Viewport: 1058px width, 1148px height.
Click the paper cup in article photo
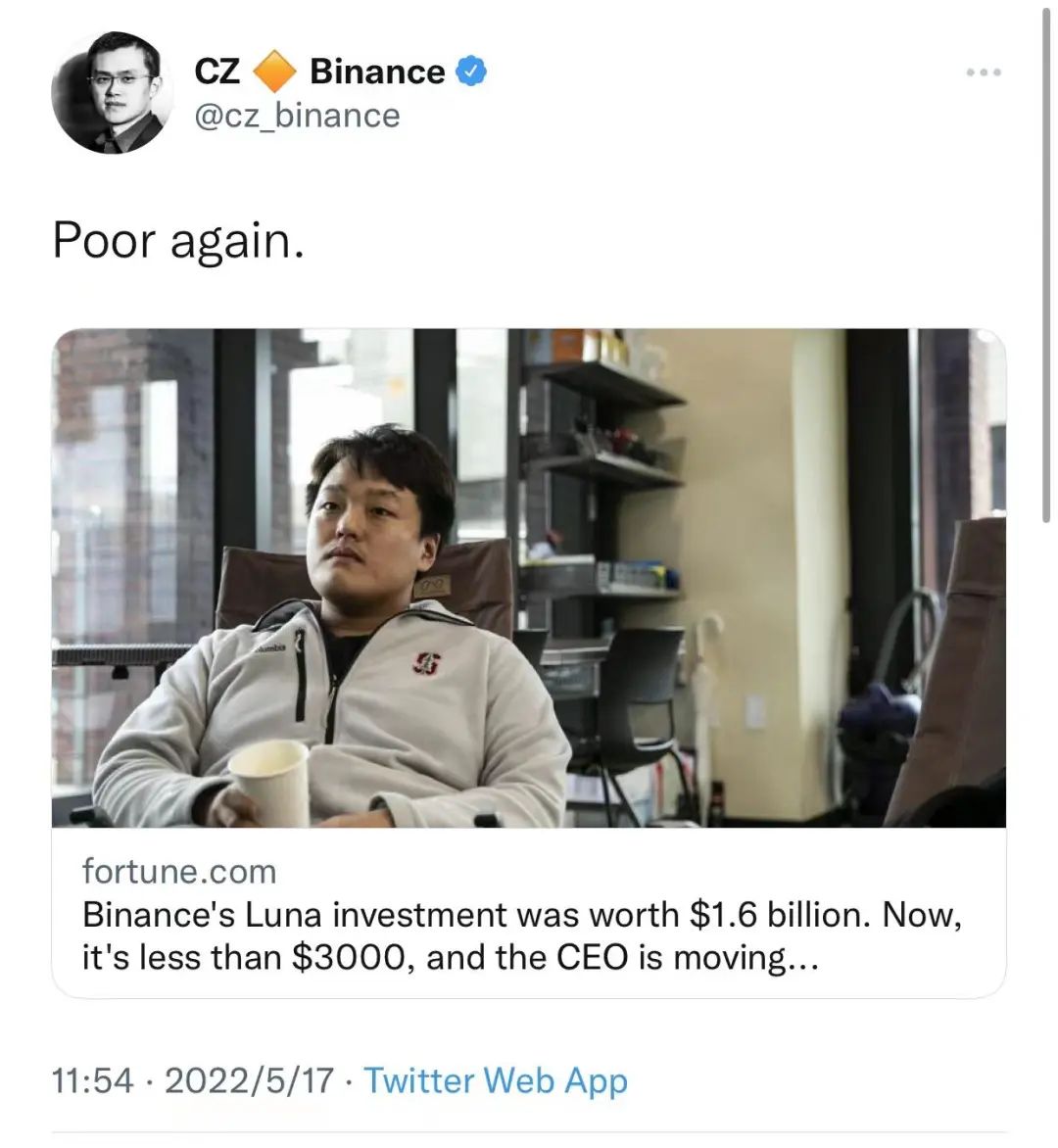pyautogui.click(x=270, y=784)
